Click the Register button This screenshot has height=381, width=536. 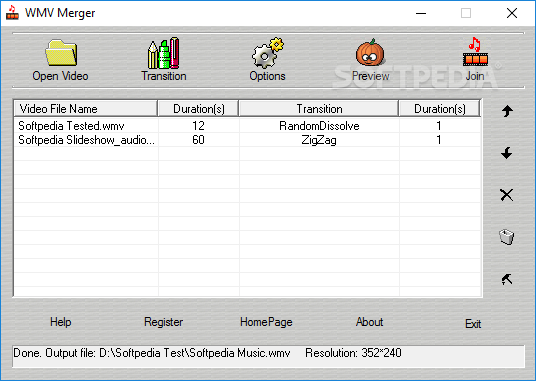(163, 322)
